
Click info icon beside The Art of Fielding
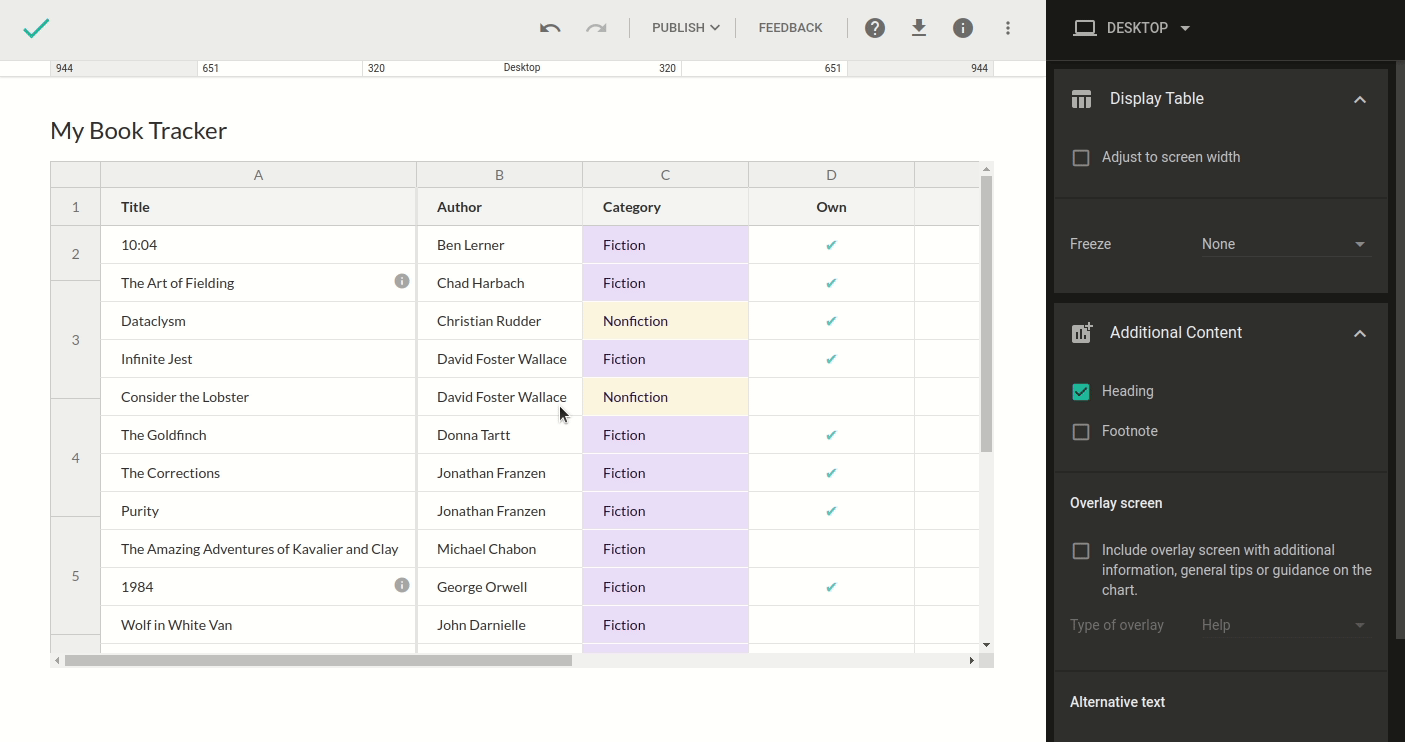tap(402, 282)
